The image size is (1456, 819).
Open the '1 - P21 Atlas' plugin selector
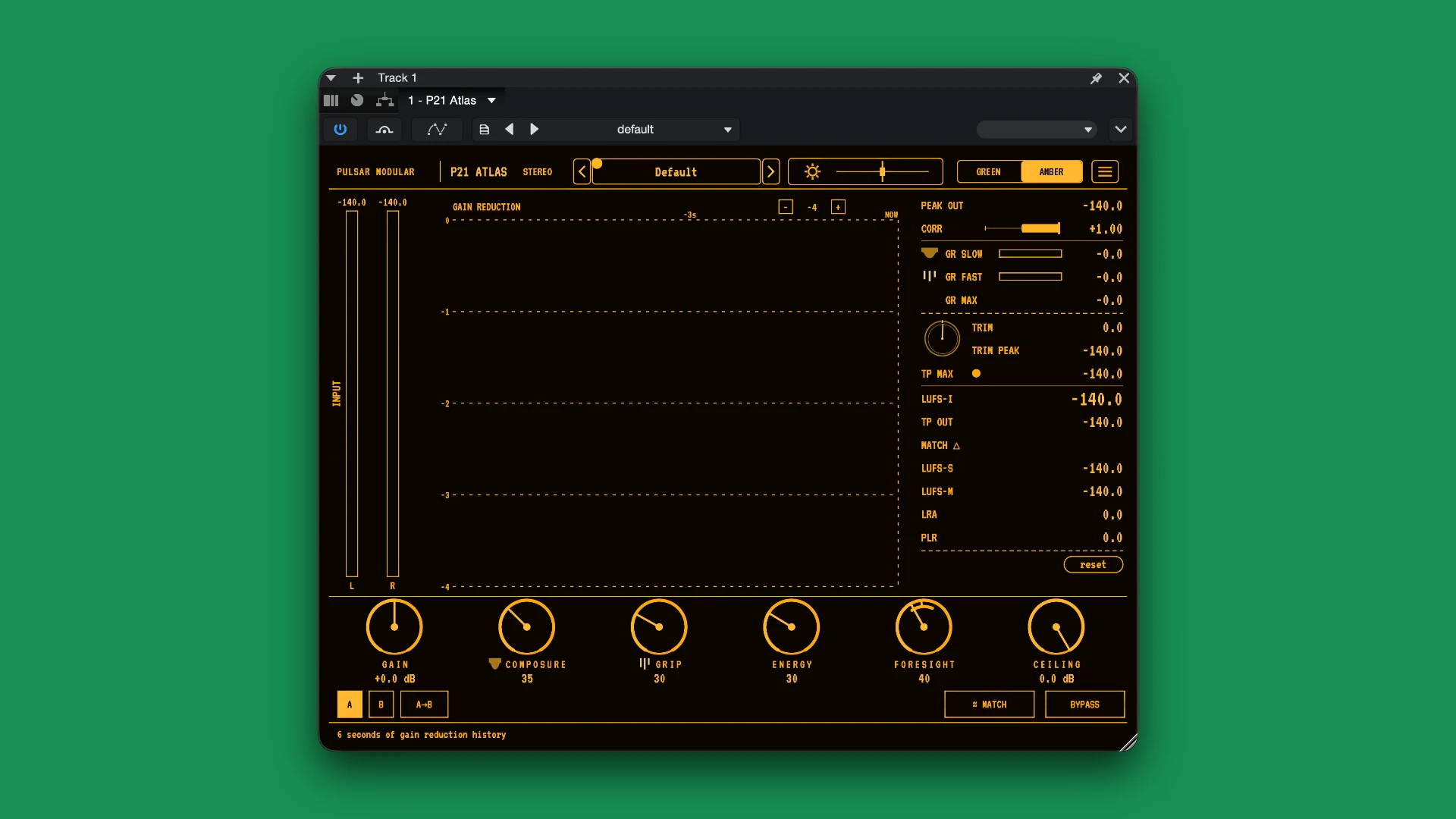[452, 100]
